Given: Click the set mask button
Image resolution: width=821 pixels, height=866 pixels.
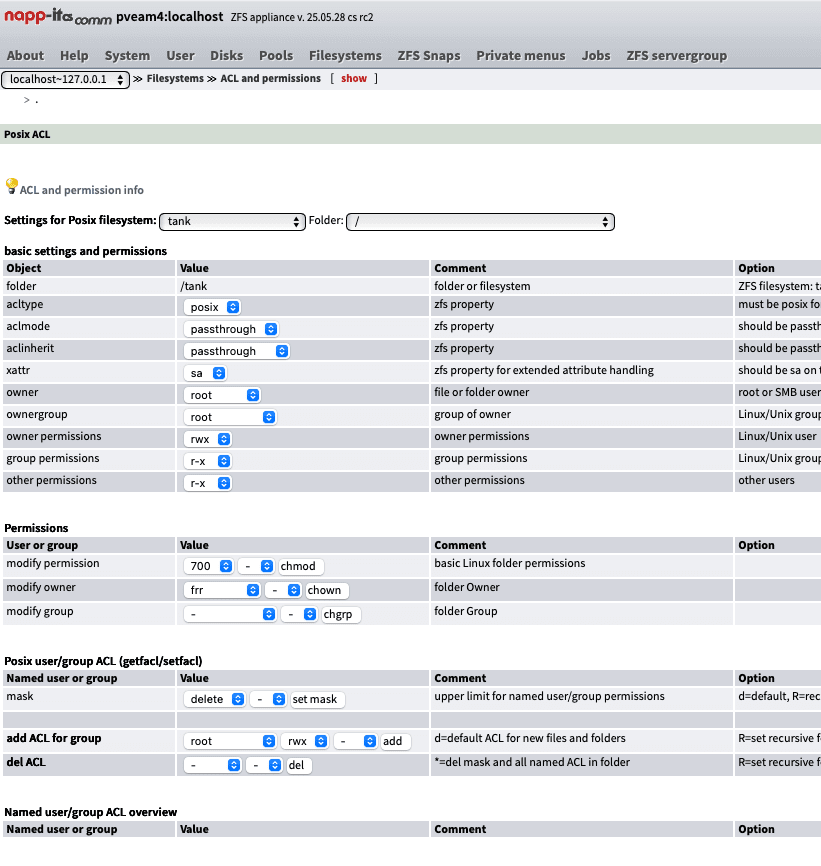Looking at the screenshot, I should point(316,699).
